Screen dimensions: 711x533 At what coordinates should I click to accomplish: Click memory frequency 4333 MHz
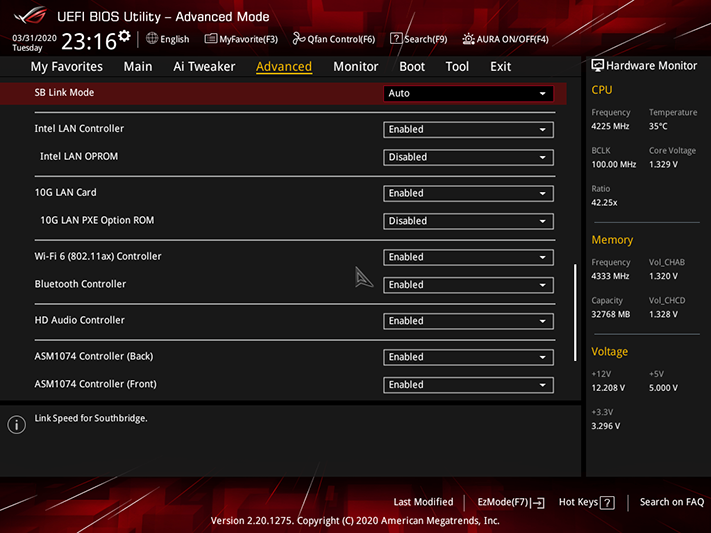[x=610, y=276]
